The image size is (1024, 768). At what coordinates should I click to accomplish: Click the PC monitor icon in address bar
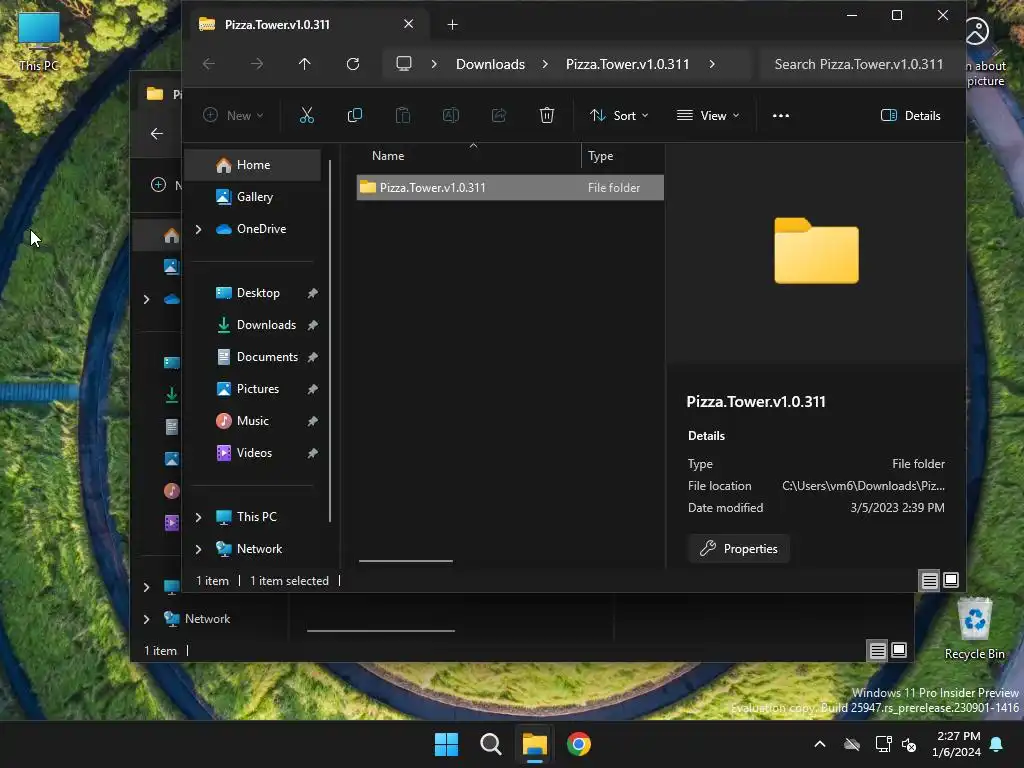[404, 64]
